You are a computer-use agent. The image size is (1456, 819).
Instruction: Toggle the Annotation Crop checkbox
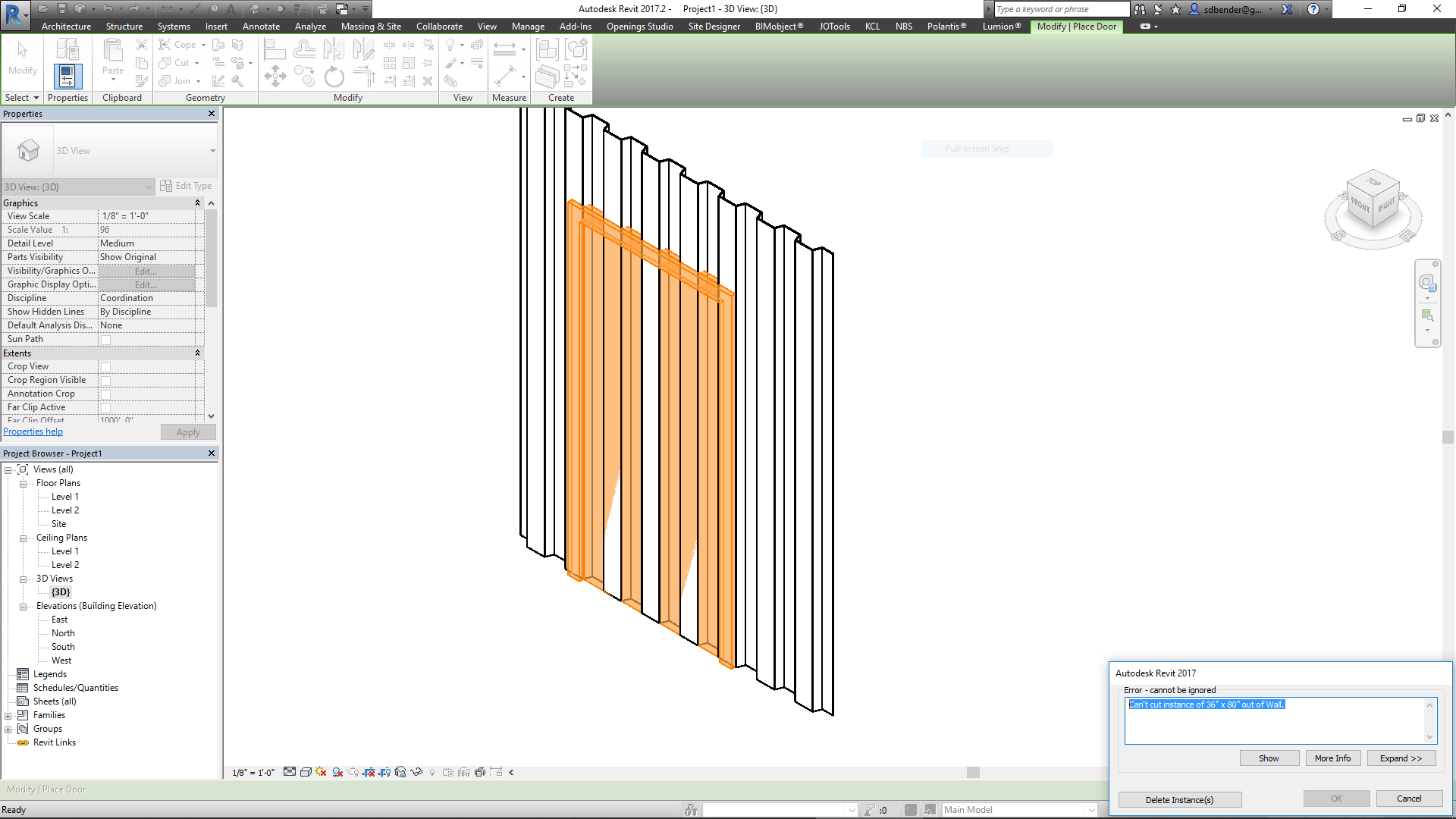[x=105, y=394]
